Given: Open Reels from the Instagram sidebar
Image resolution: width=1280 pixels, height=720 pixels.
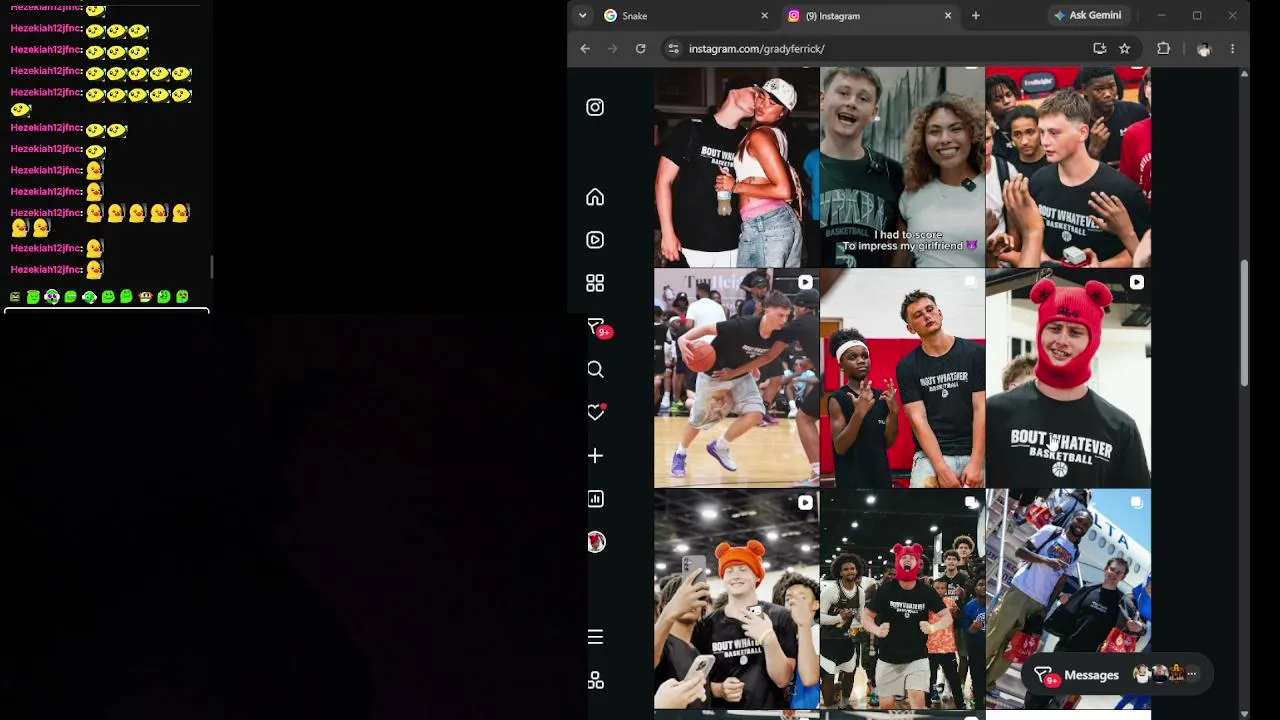Looking at the screenshot, I should [x=595, y=240].
